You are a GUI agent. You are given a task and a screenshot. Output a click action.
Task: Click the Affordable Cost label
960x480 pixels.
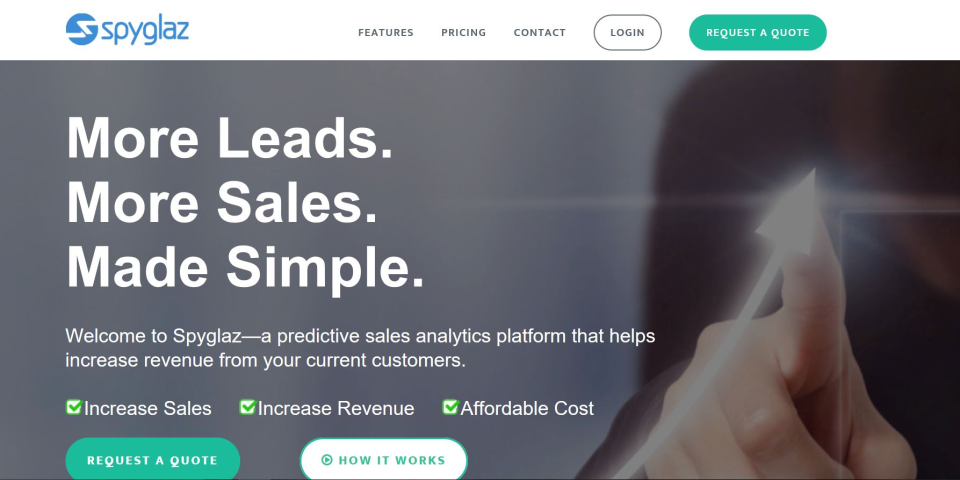click(527, 408)
